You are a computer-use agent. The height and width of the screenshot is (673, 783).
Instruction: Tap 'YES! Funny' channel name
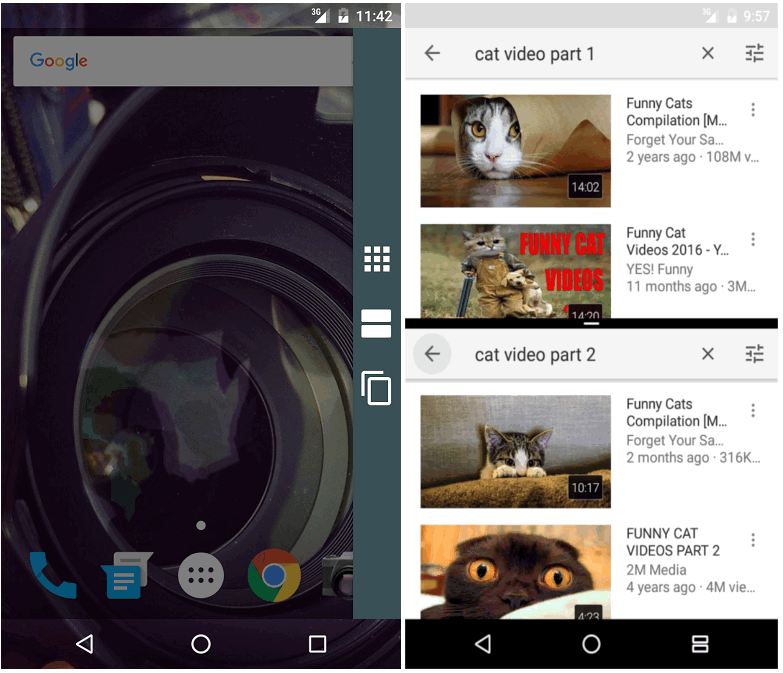click(x=659, y=269)
